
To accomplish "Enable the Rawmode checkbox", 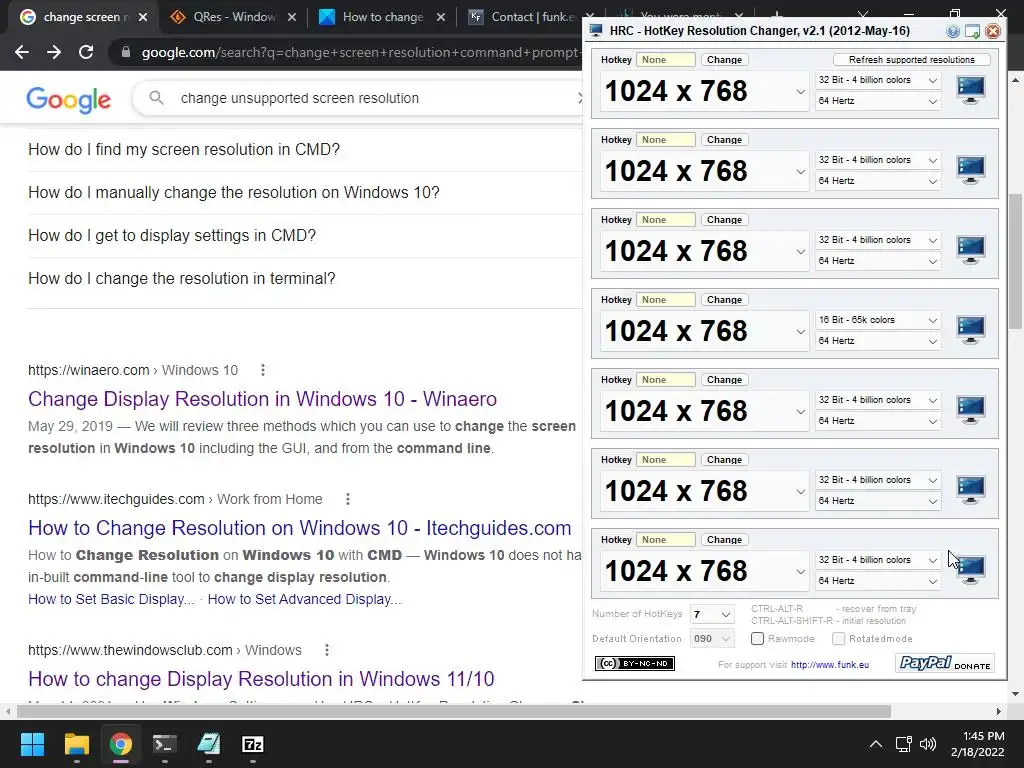I will pos(758,639).
